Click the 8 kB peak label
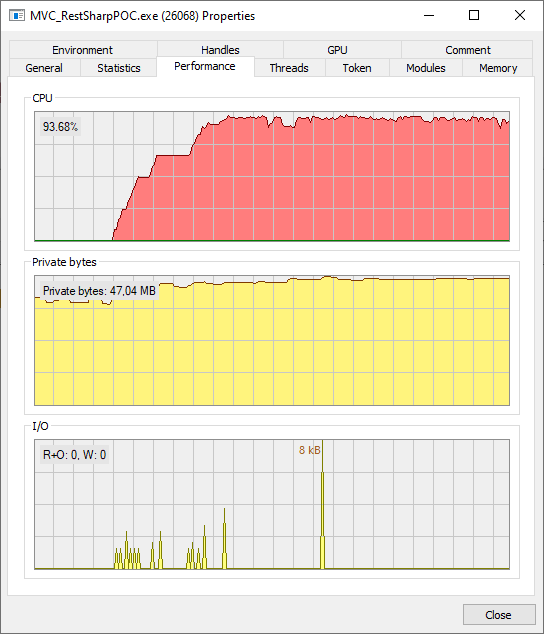The width and height of the screenshot is (544, 634). click(309, 450)
